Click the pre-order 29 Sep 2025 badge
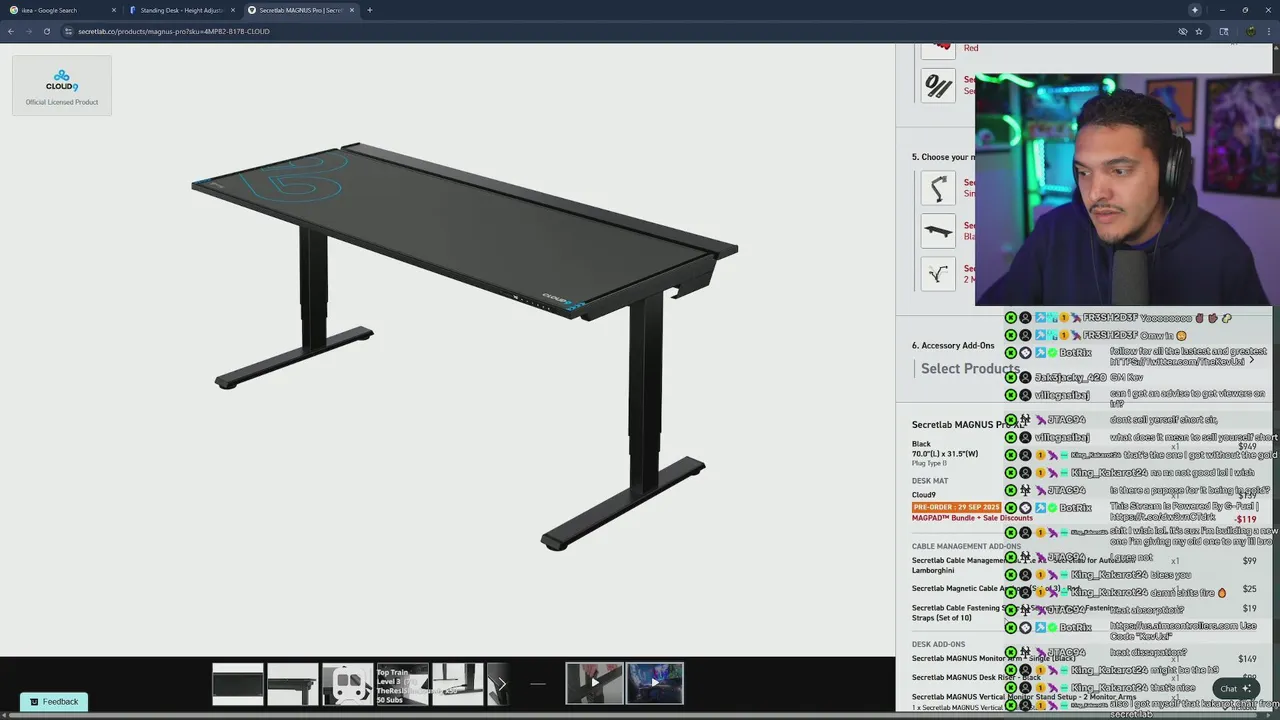The image size is (1280, 720). (956, 507)
